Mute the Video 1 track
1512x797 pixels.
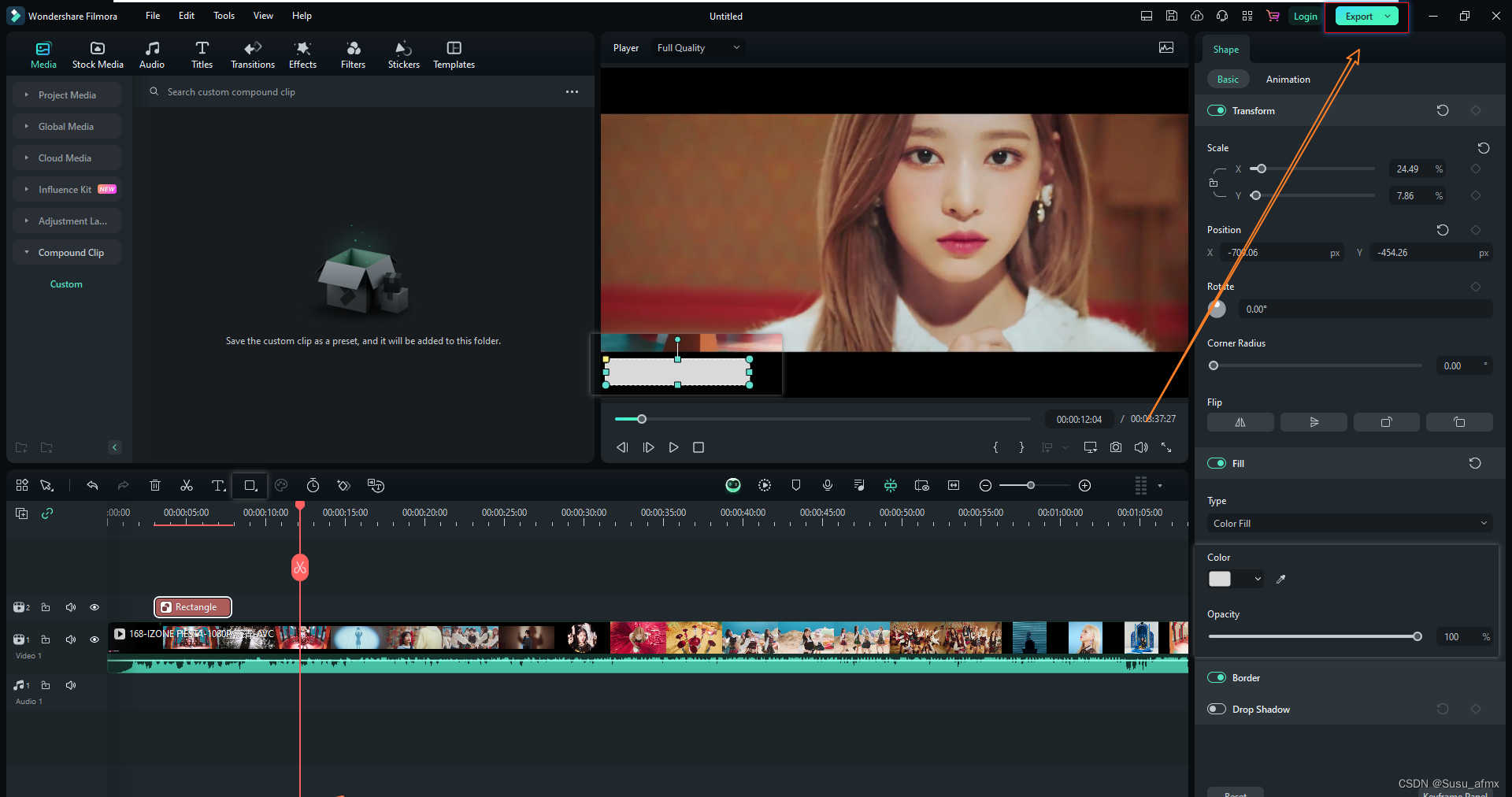click(x=71, y=639)
